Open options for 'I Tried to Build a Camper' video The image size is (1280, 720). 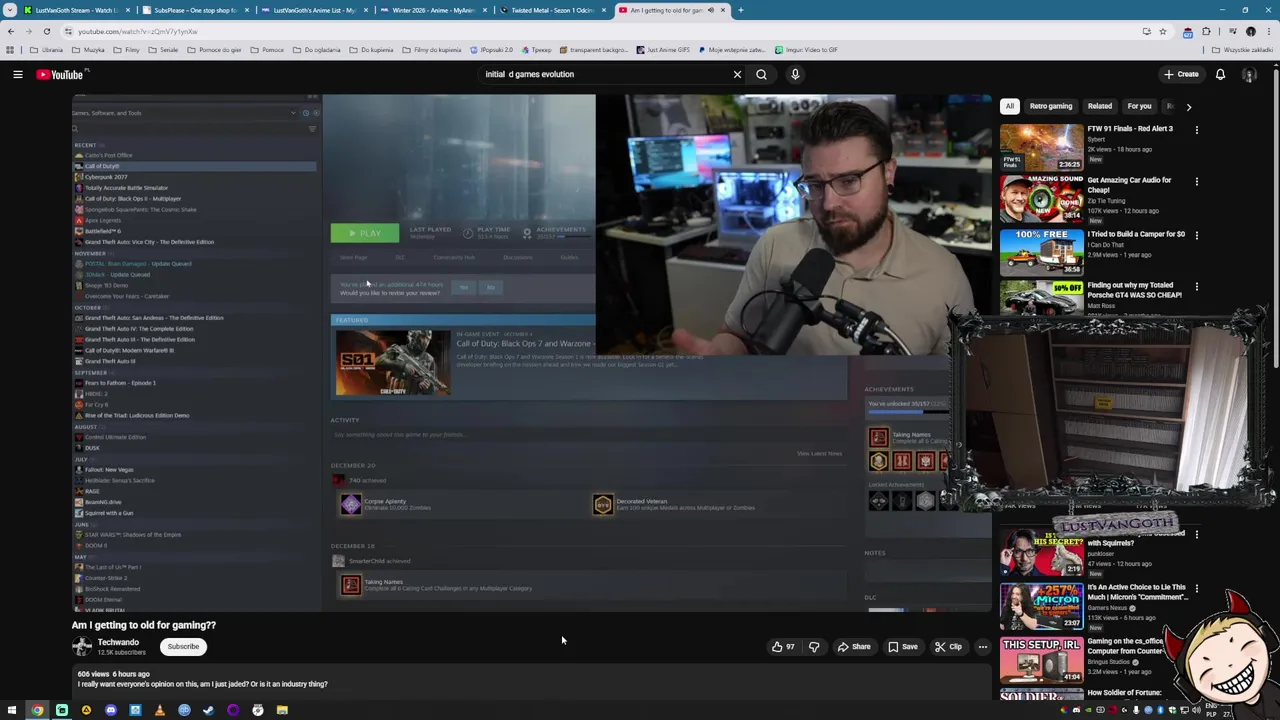(x=1196, y=235)
